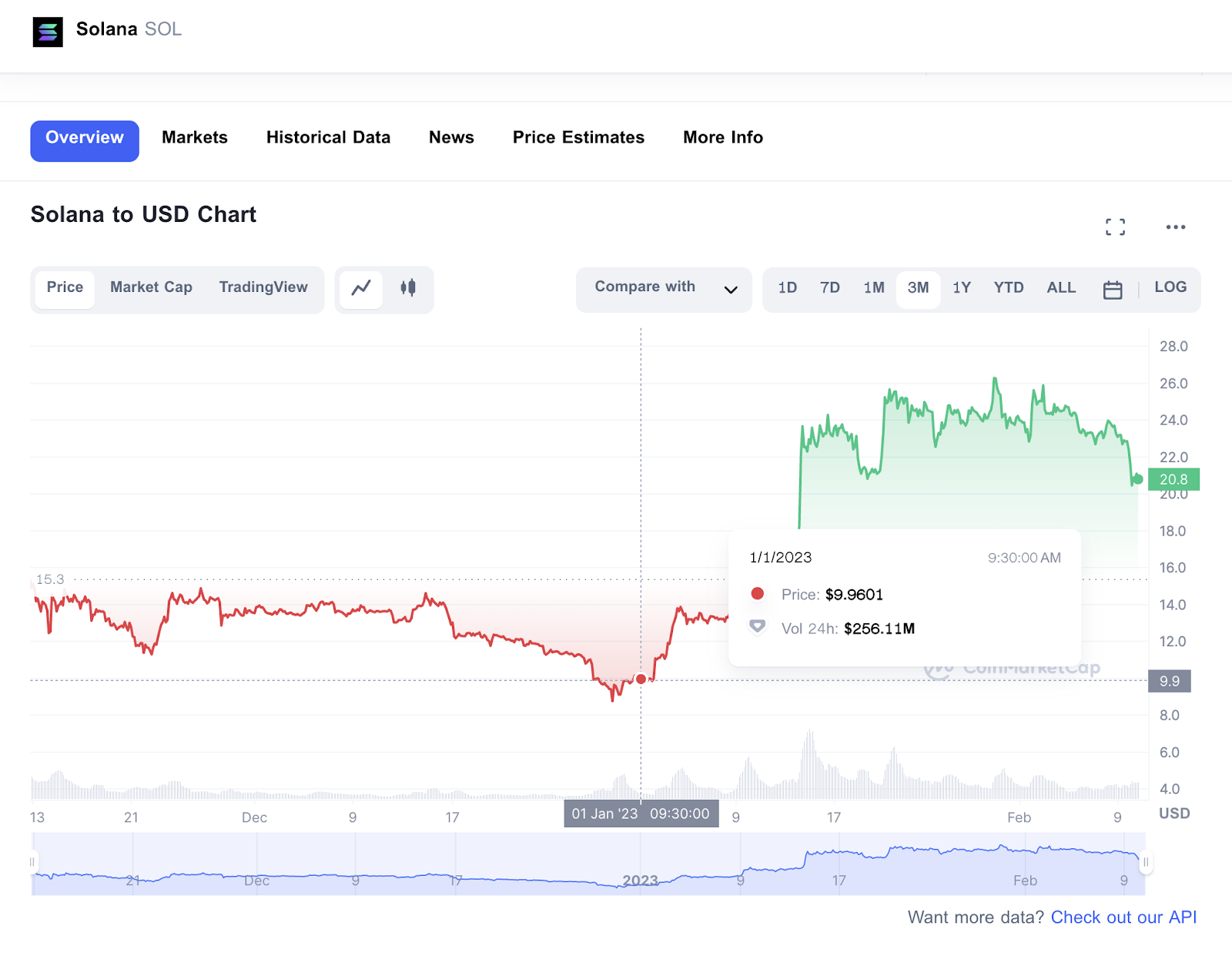Switch to line chart view icon
This screenshot has height=956, width=1232.
361,288
